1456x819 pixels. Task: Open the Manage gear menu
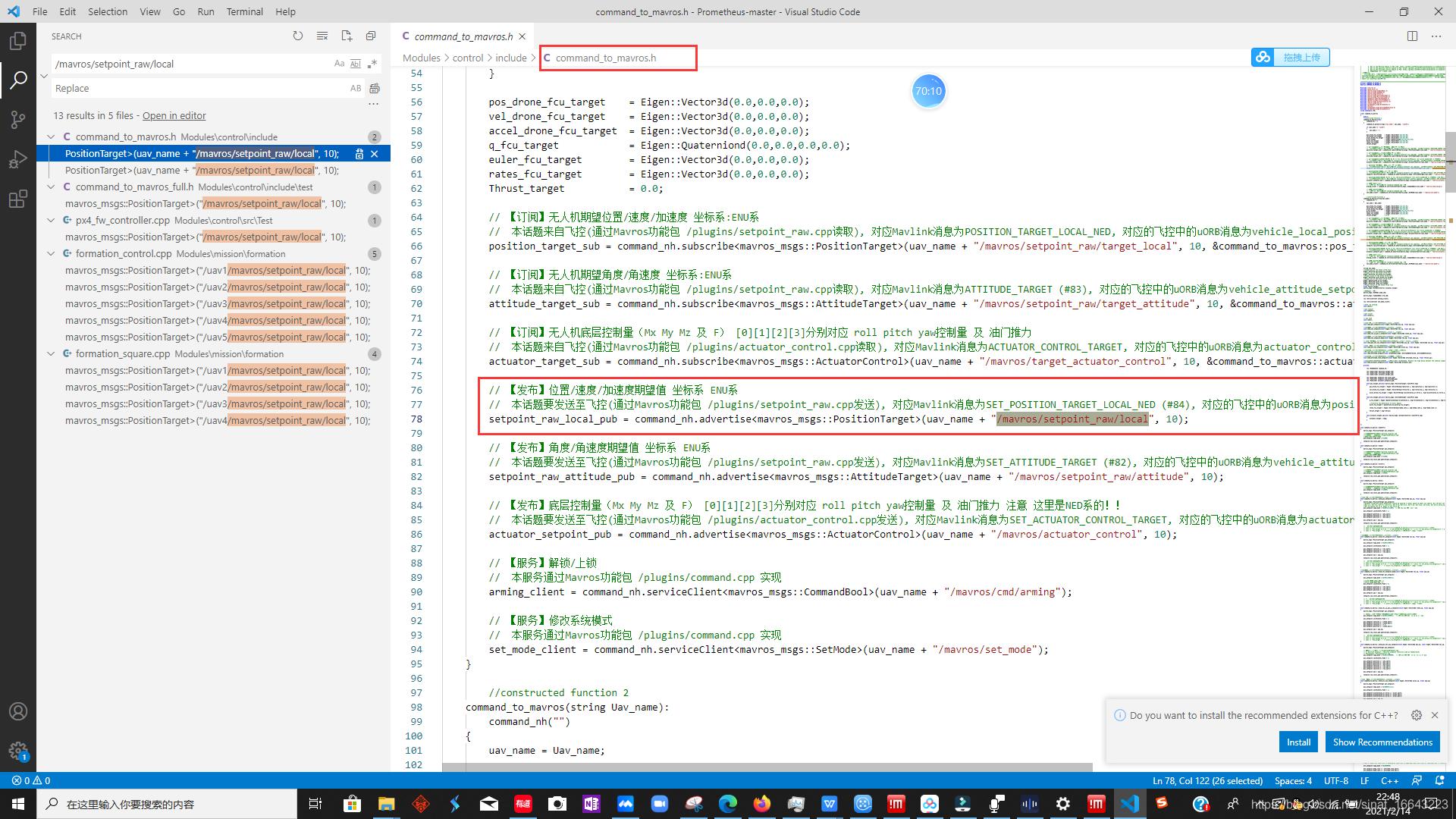coord(18,752)
